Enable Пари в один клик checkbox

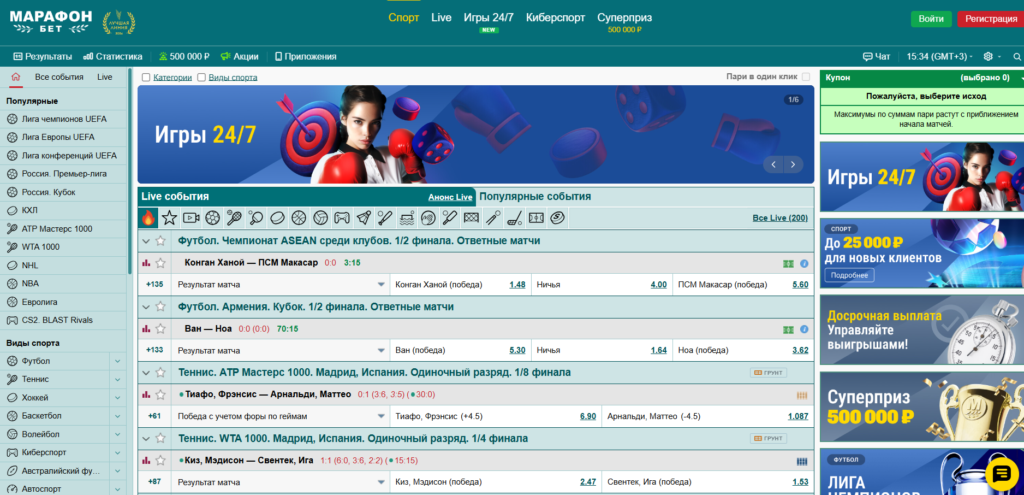pyautogui.click(x=807, y=77)
